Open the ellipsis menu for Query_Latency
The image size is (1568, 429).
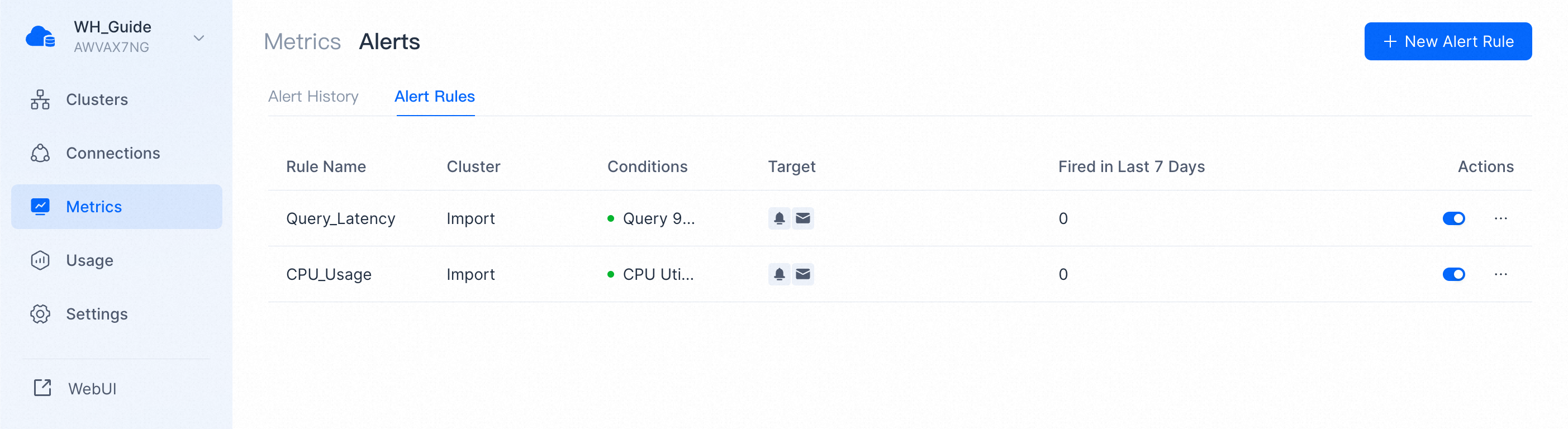point(1500,218)
